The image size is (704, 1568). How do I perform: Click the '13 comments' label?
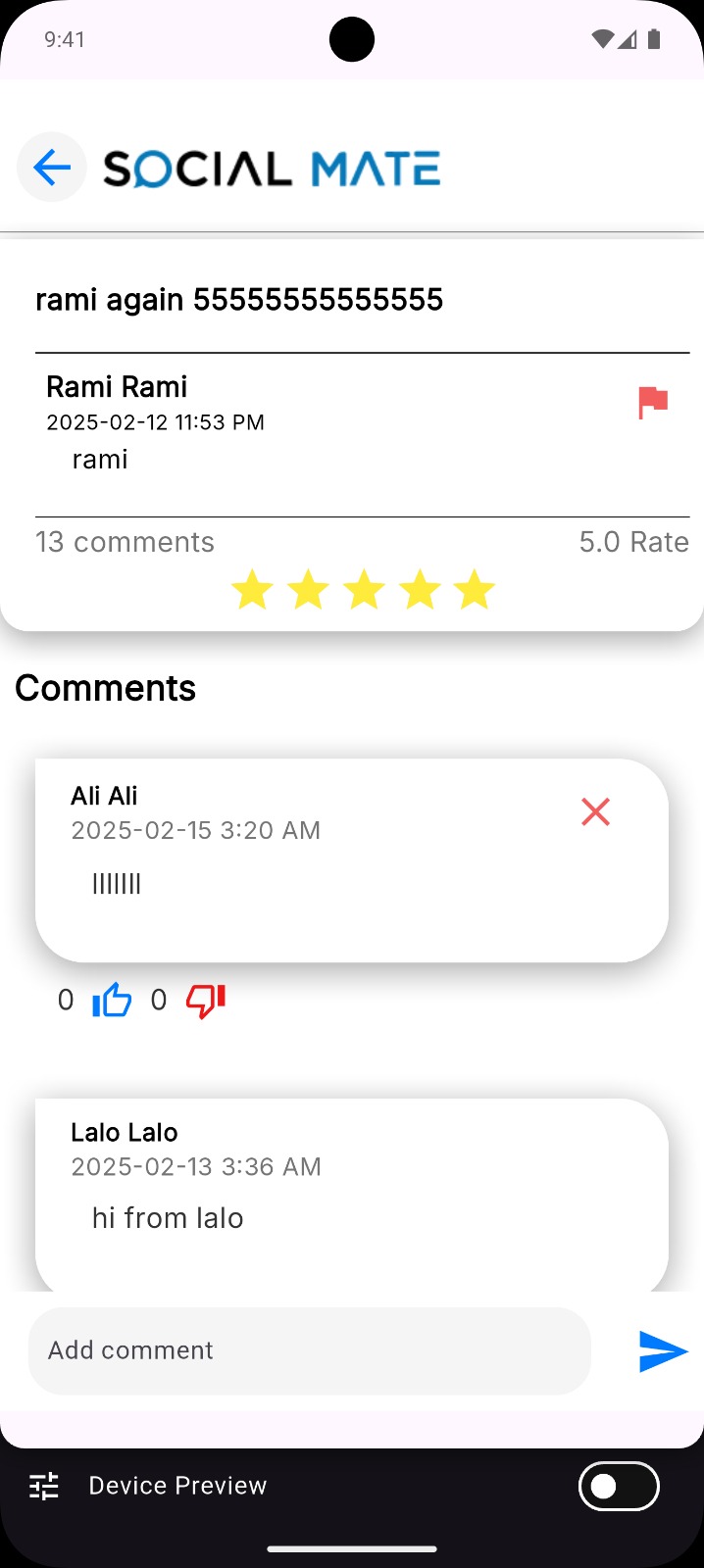125,542
